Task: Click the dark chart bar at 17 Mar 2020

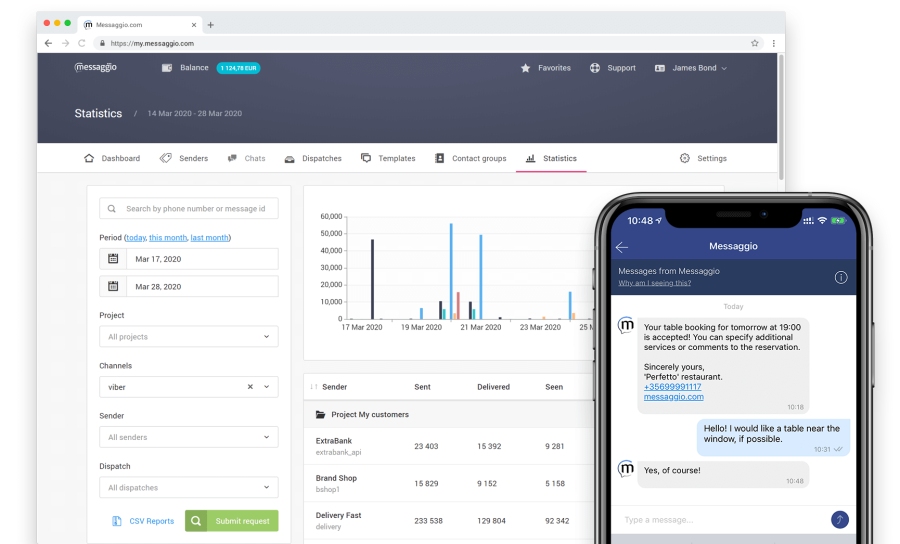Action: coord(372,279)
